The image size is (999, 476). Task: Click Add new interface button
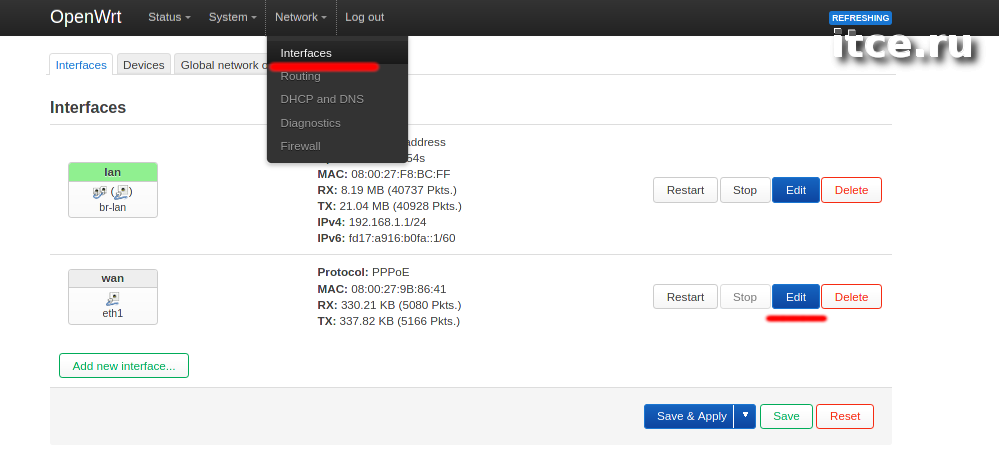pos(124,366)
